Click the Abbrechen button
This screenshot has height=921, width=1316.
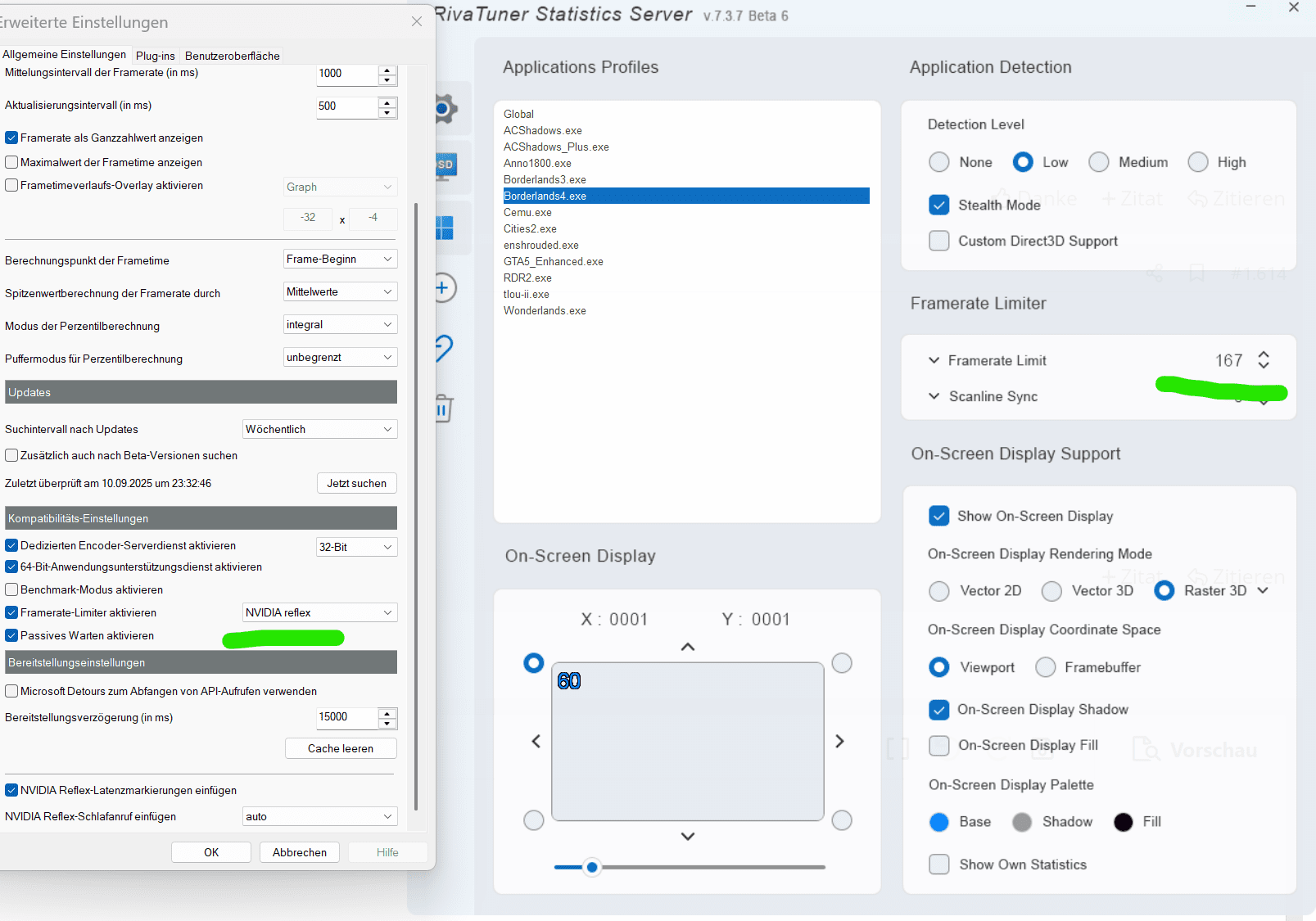point(300,852)
